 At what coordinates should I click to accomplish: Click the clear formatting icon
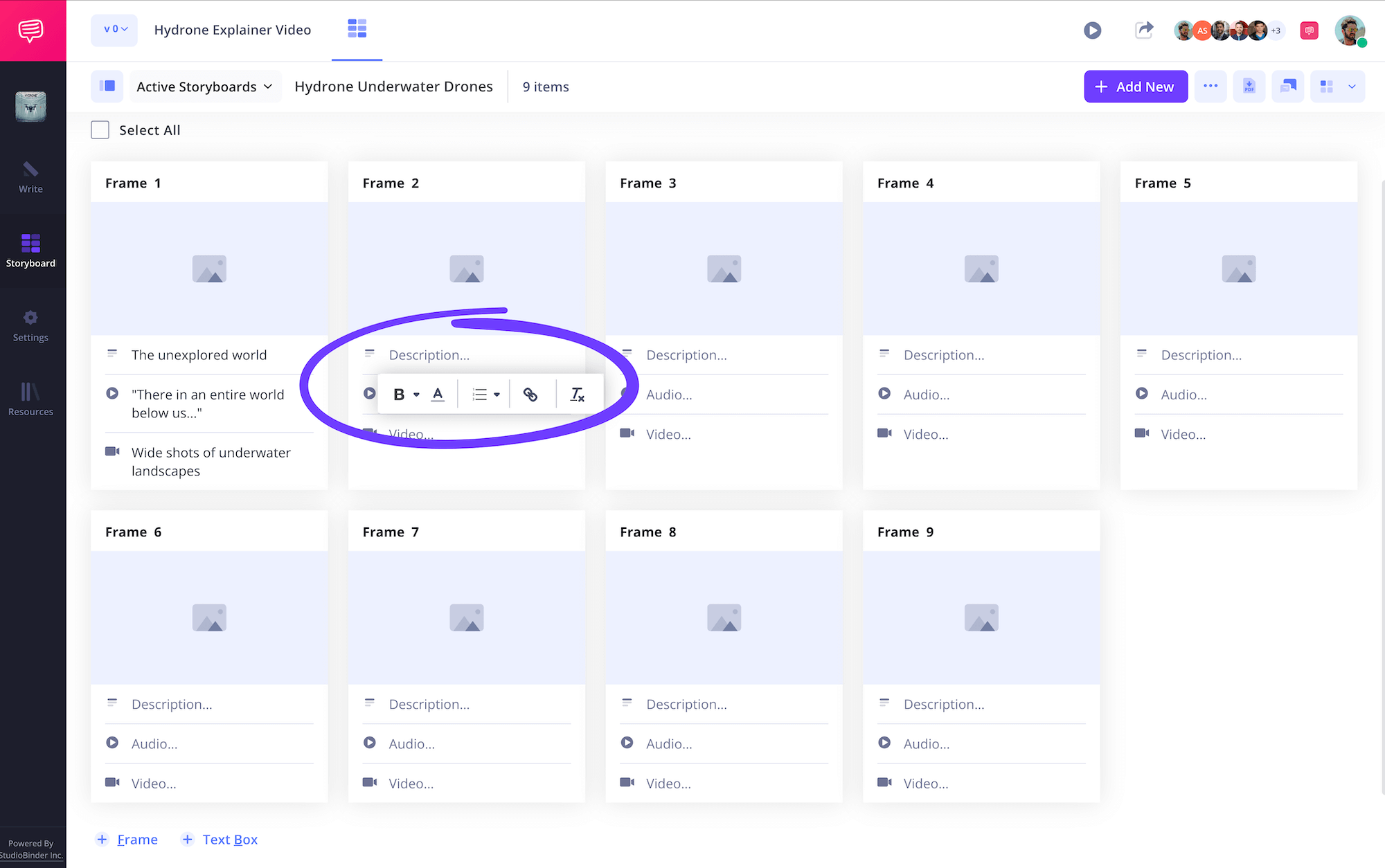pos(577,395)
